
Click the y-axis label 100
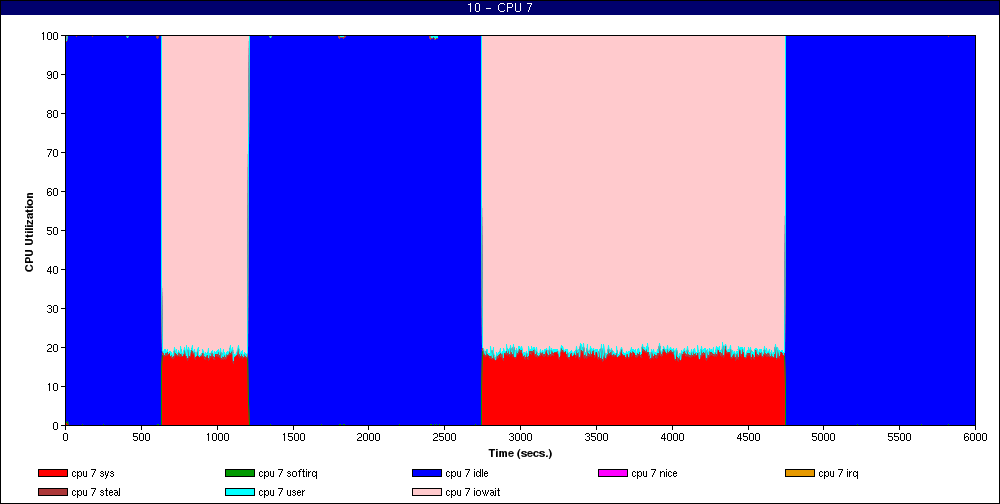point(50,36)
